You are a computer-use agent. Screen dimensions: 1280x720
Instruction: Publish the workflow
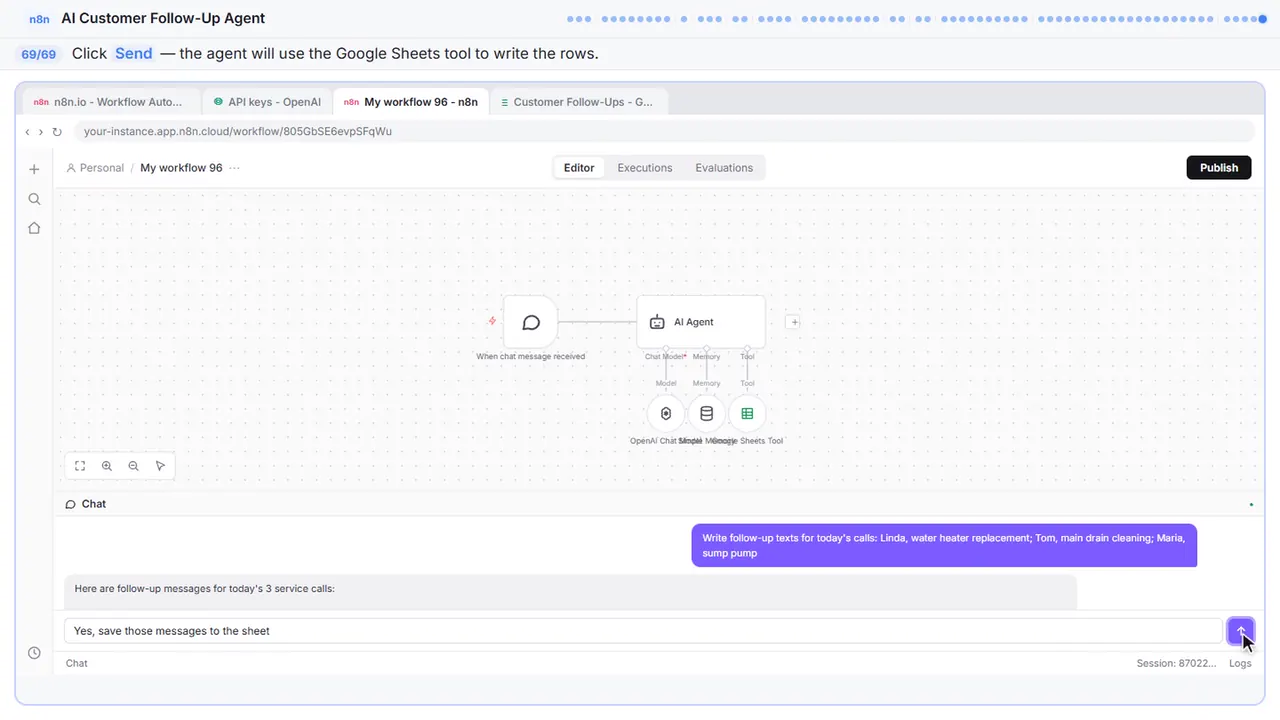(1219, 168)
